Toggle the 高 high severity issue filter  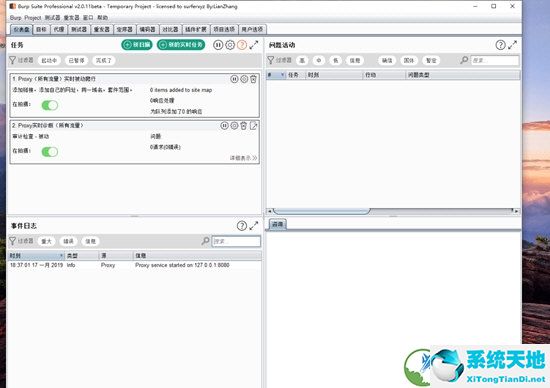coord(302,60)
